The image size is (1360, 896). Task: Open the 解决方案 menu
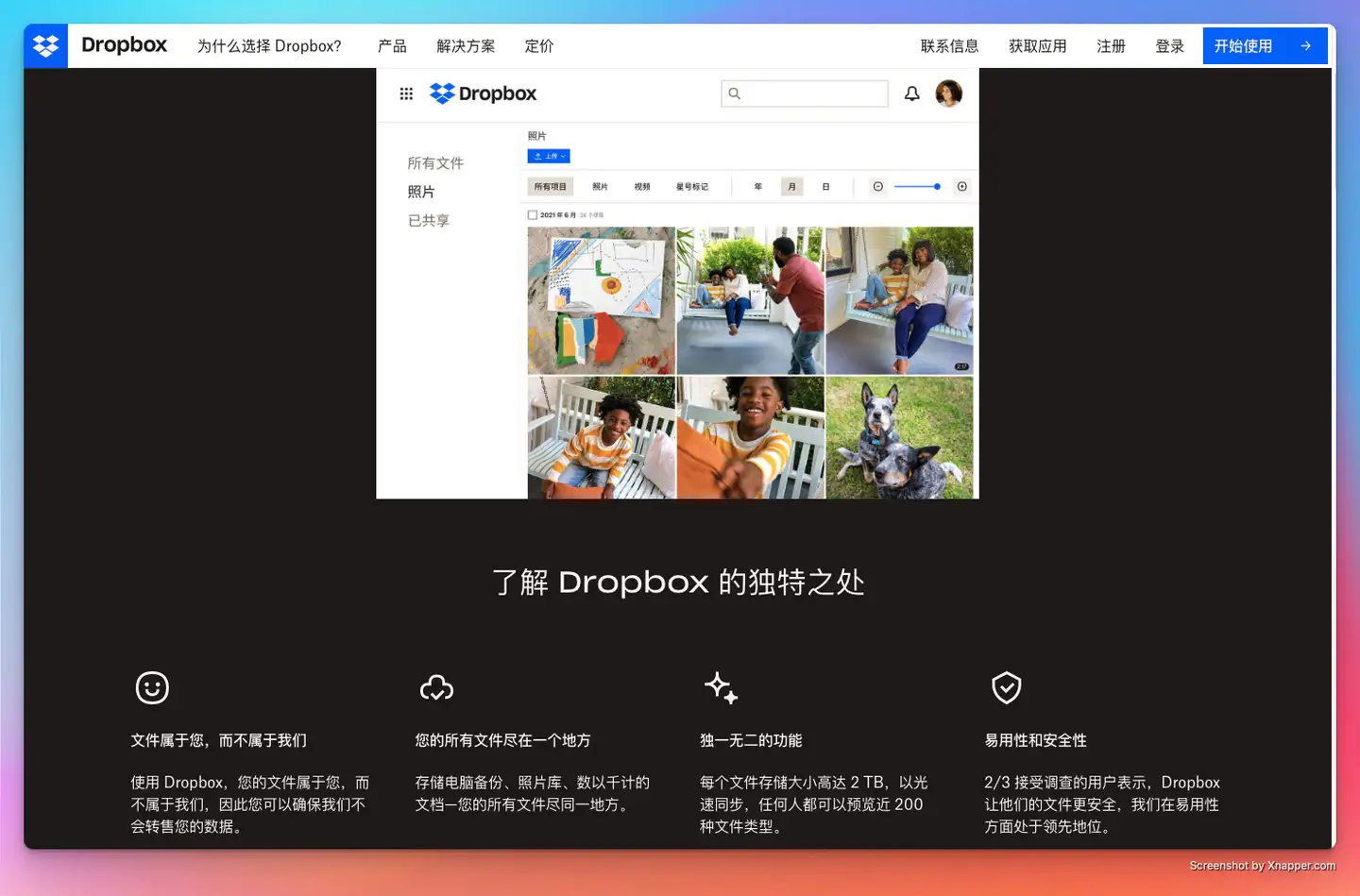(466, 46)
